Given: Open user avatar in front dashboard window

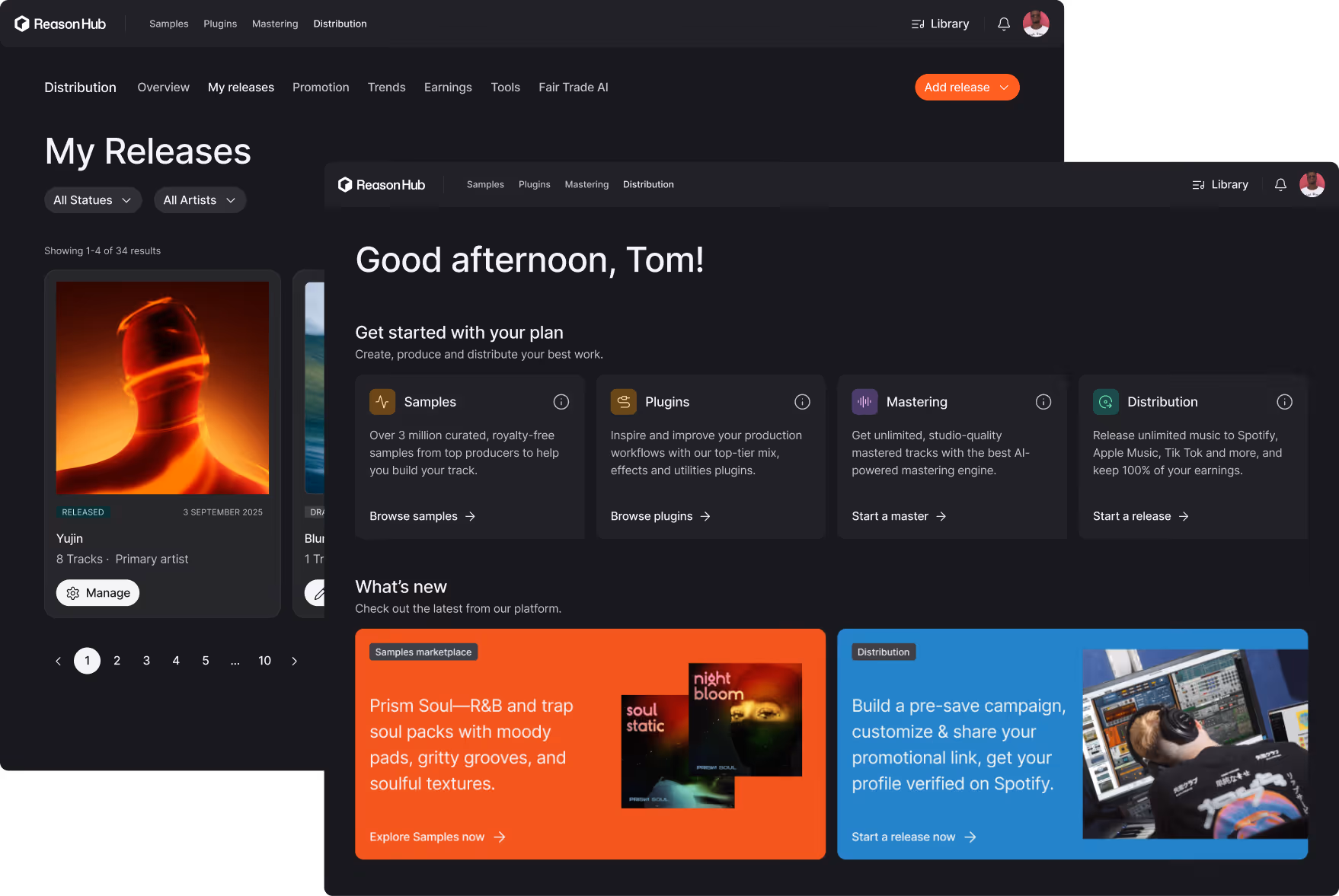Looking at the screenshot, I should click(1312, 184).
